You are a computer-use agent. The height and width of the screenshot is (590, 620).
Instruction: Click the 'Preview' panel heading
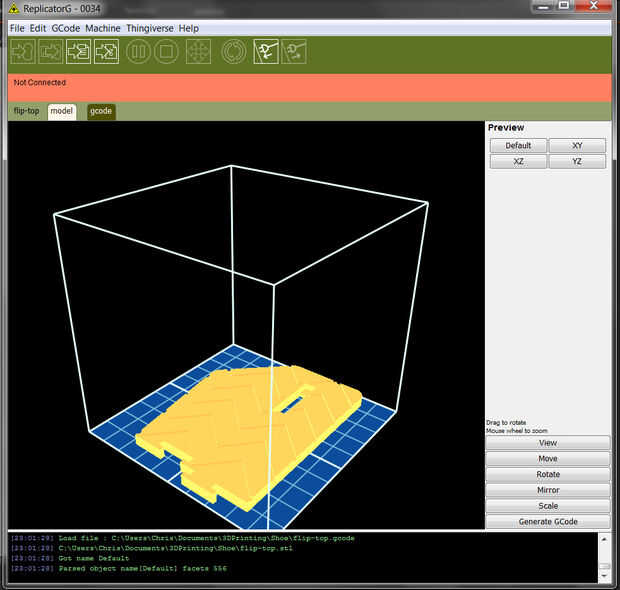click(x=506, y=128)
